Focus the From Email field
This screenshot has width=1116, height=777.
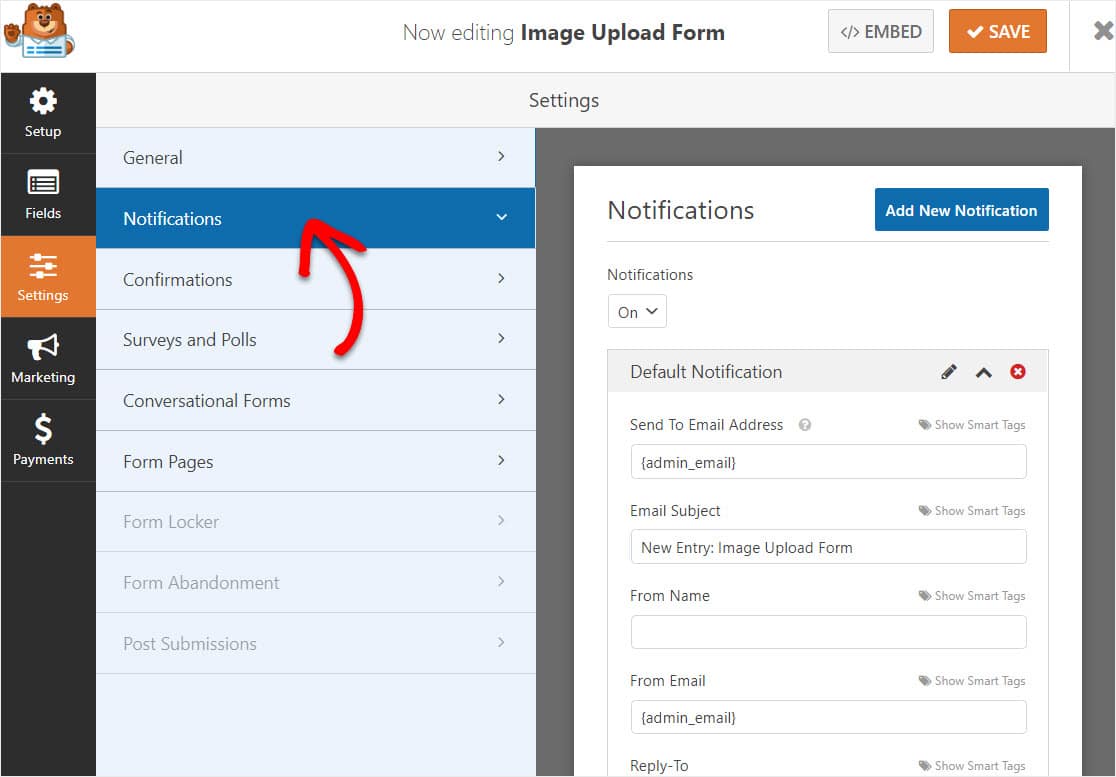tap(828, 717)
